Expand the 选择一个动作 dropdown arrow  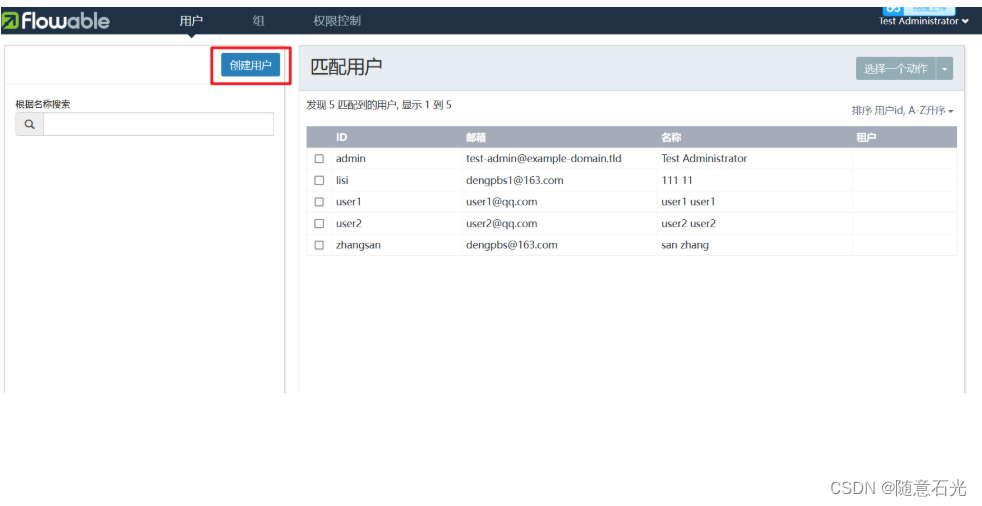[944, 68]
